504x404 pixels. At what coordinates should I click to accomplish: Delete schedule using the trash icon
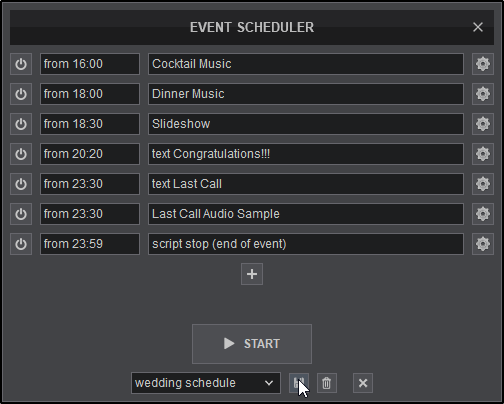[327, 383]
